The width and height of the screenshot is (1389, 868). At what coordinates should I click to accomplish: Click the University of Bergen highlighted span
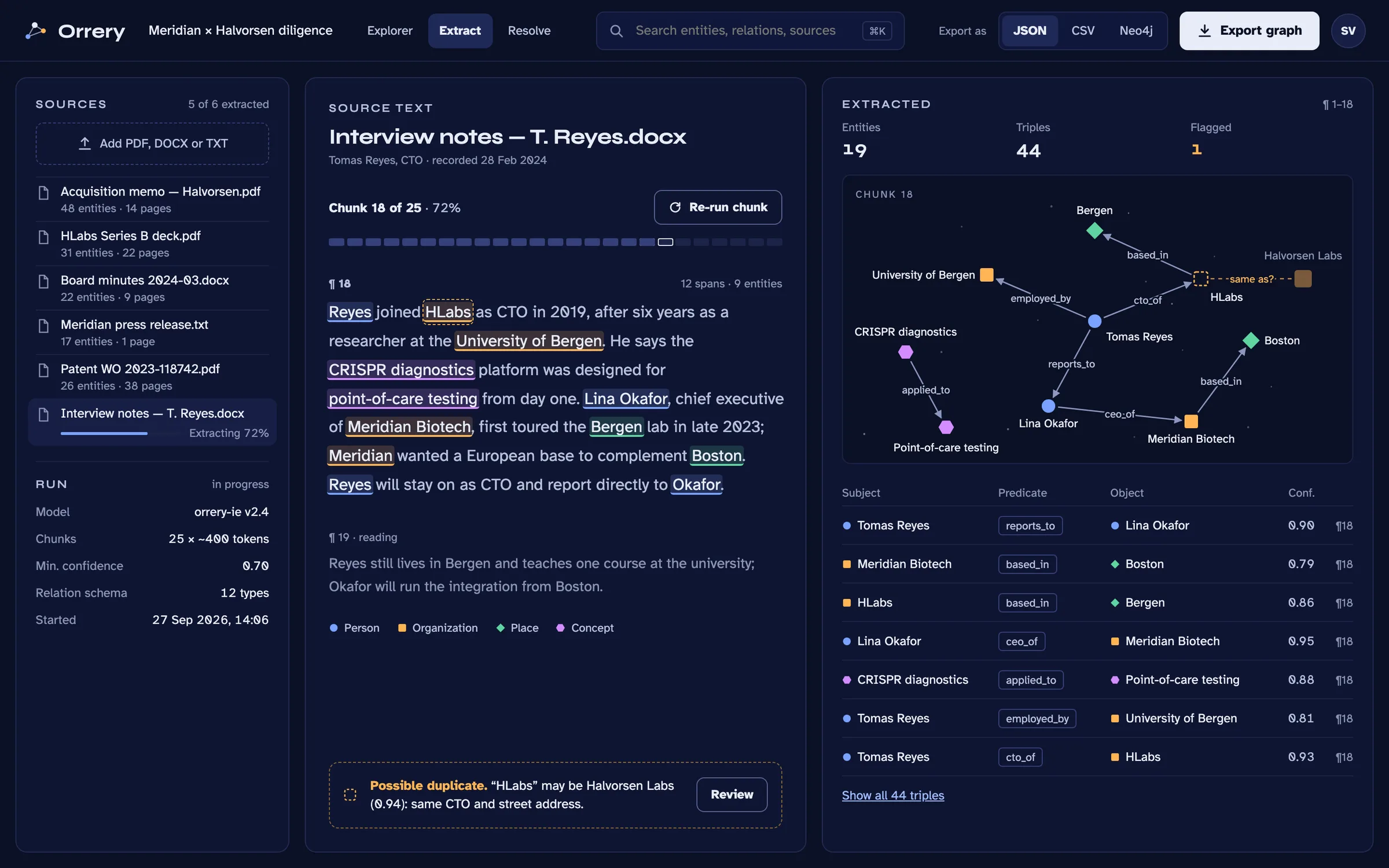(529, 341)
